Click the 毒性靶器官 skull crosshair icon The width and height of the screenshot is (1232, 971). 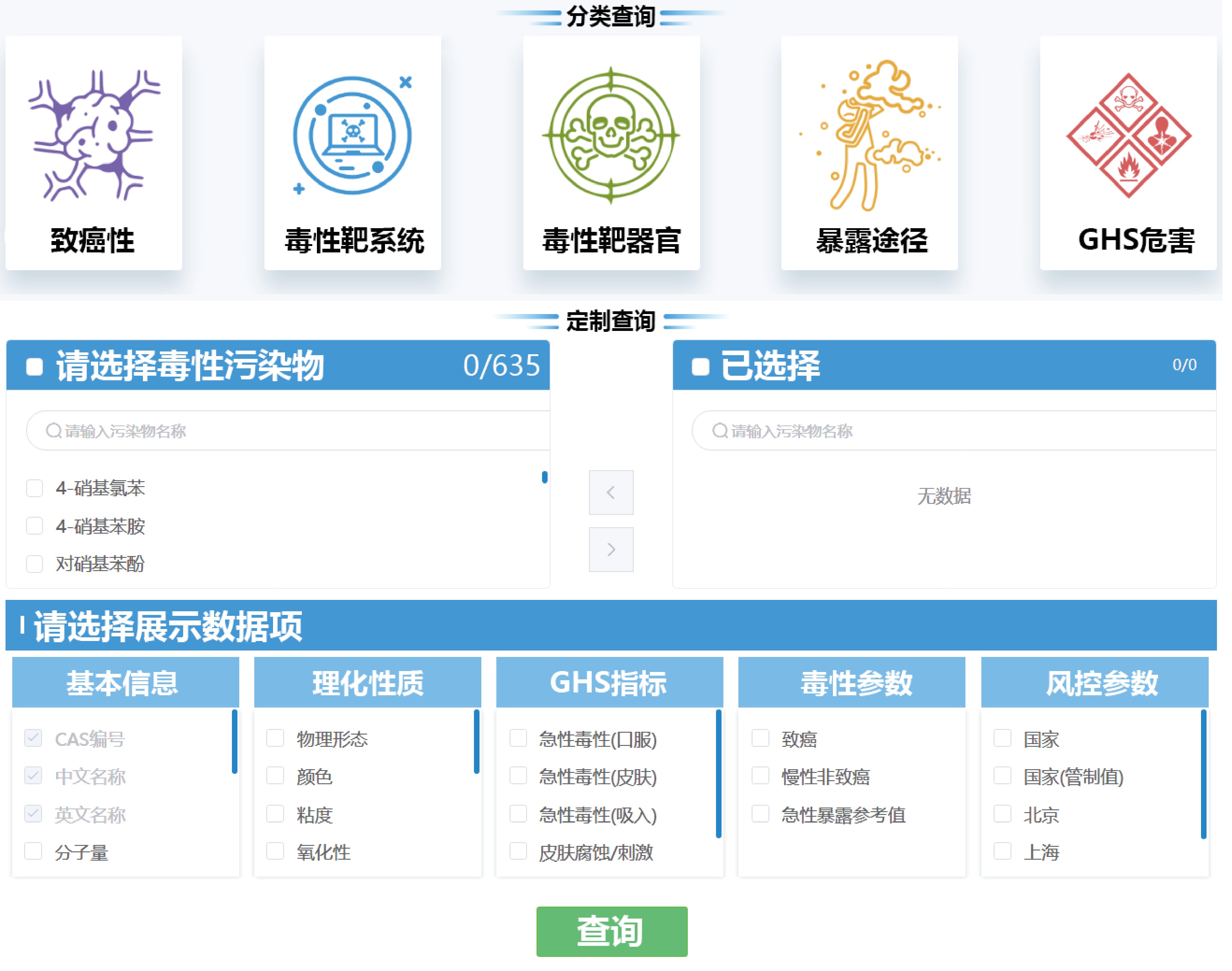(611, 135)
